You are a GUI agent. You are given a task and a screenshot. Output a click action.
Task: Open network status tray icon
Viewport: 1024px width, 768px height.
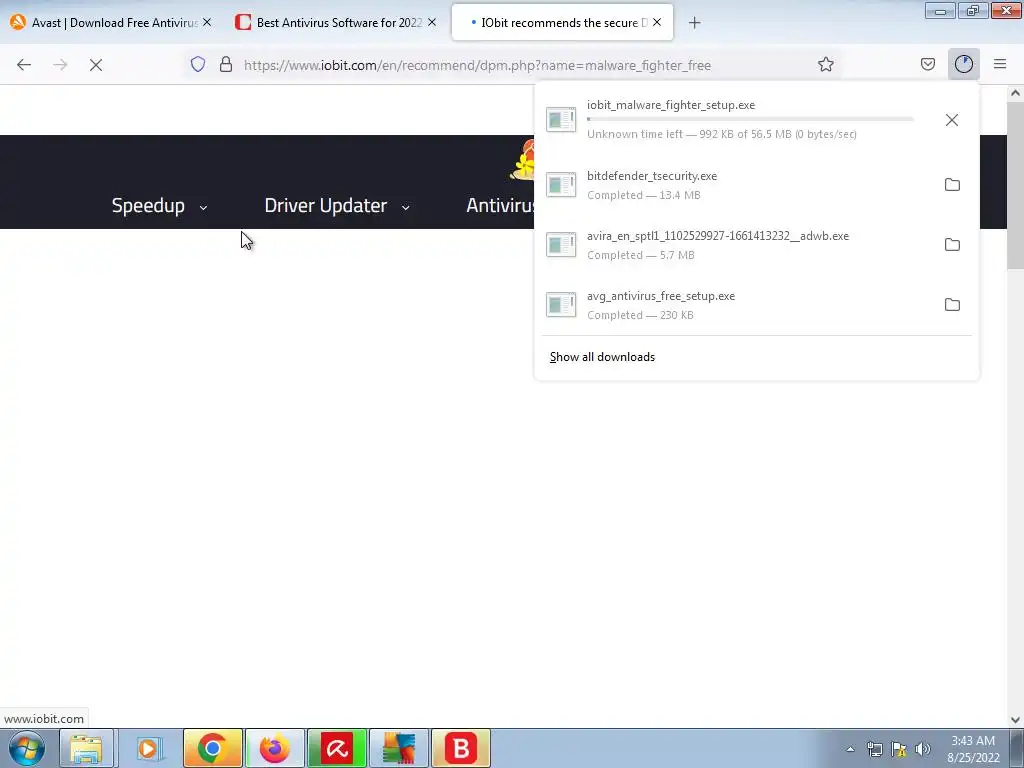(x=874, y=749)
